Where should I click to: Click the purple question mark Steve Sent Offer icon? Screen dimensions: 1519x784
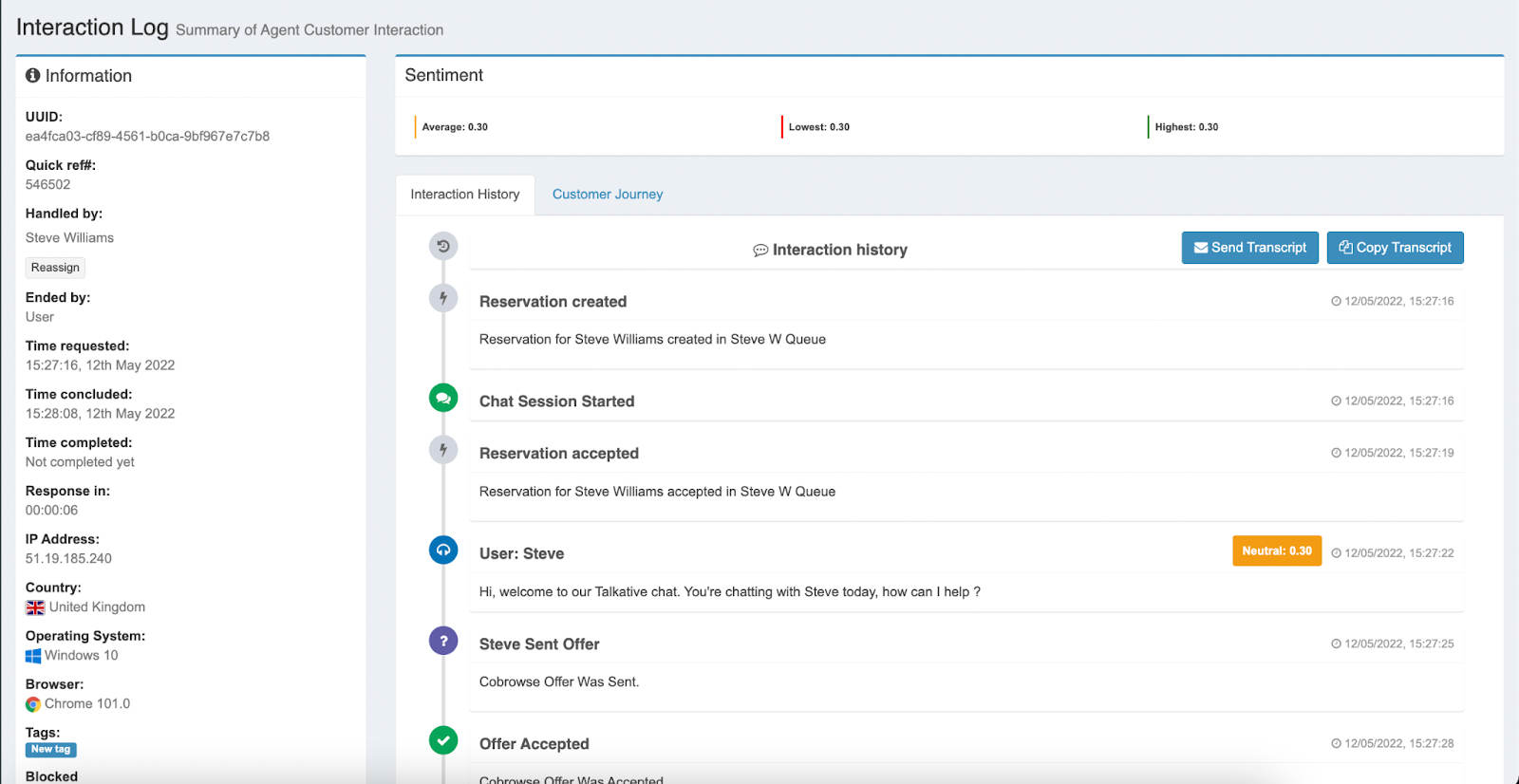(443, 641)
